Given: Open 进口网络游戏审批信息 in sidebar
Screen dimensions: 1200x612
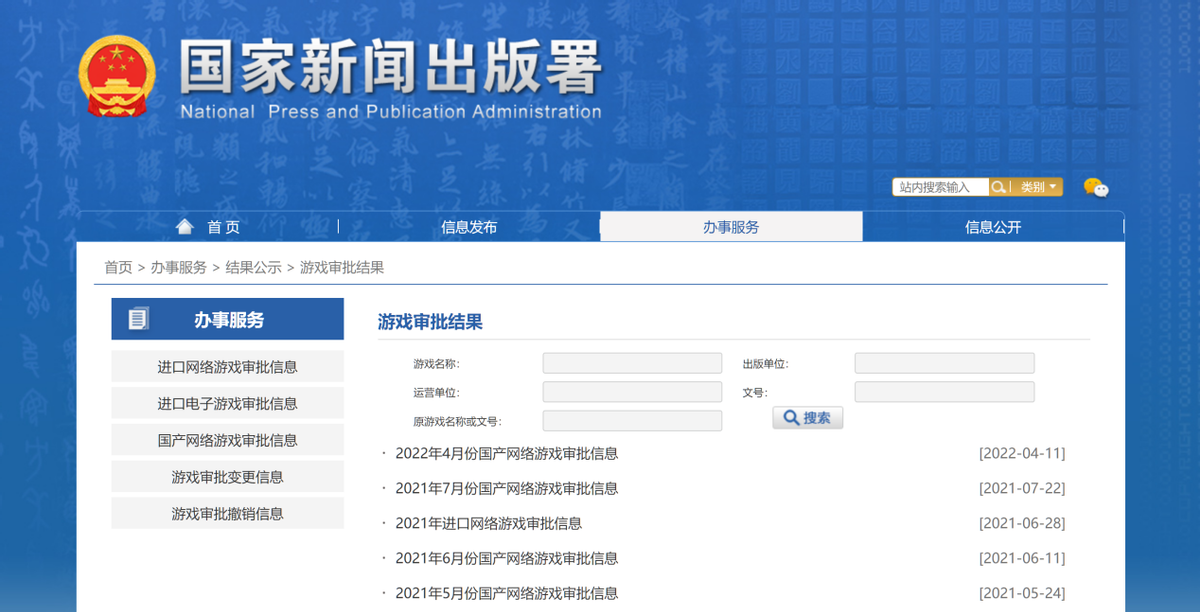Looking at the screenshot, I should 227,367.
